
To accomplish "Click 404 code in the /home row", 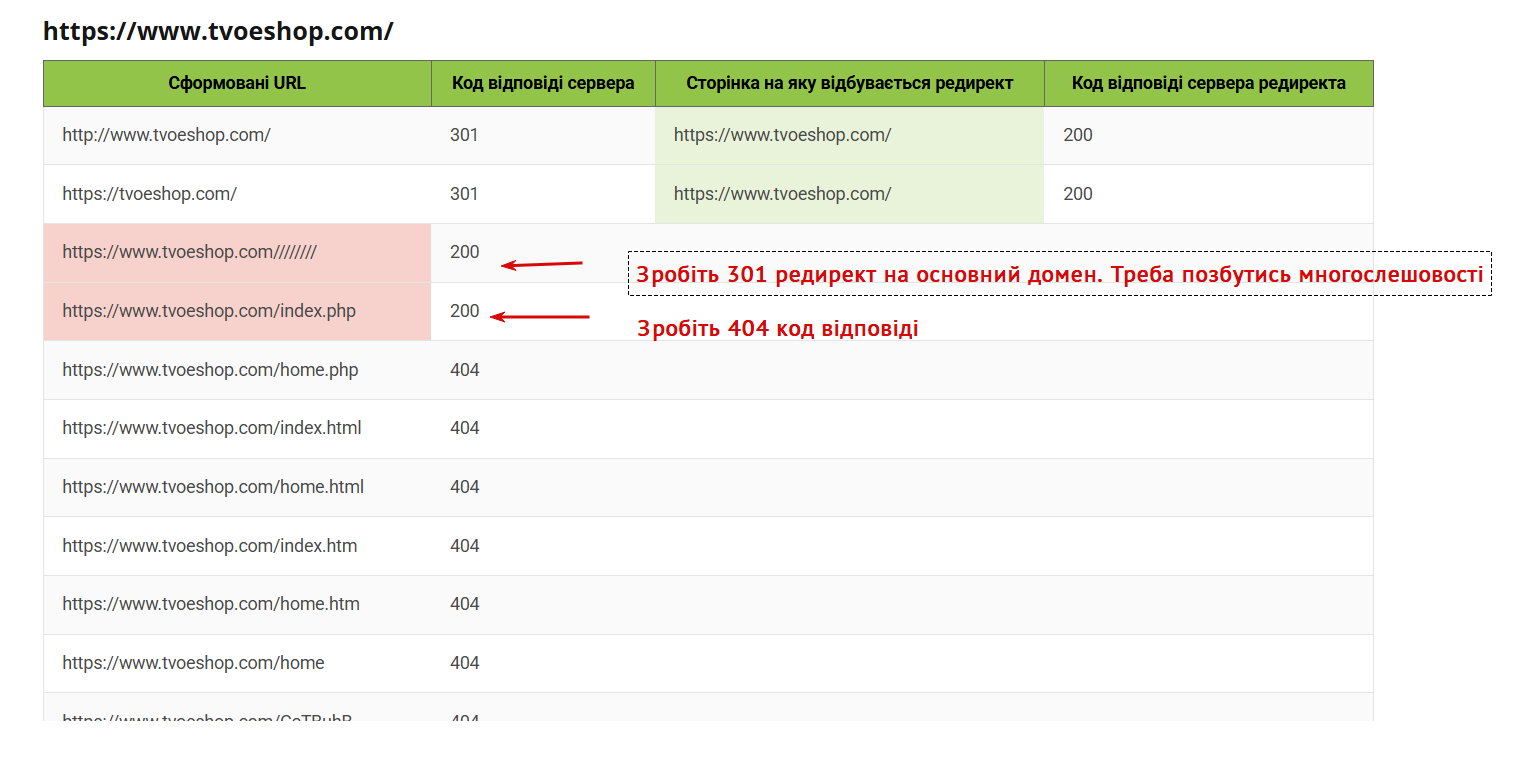I will point(465,663).
